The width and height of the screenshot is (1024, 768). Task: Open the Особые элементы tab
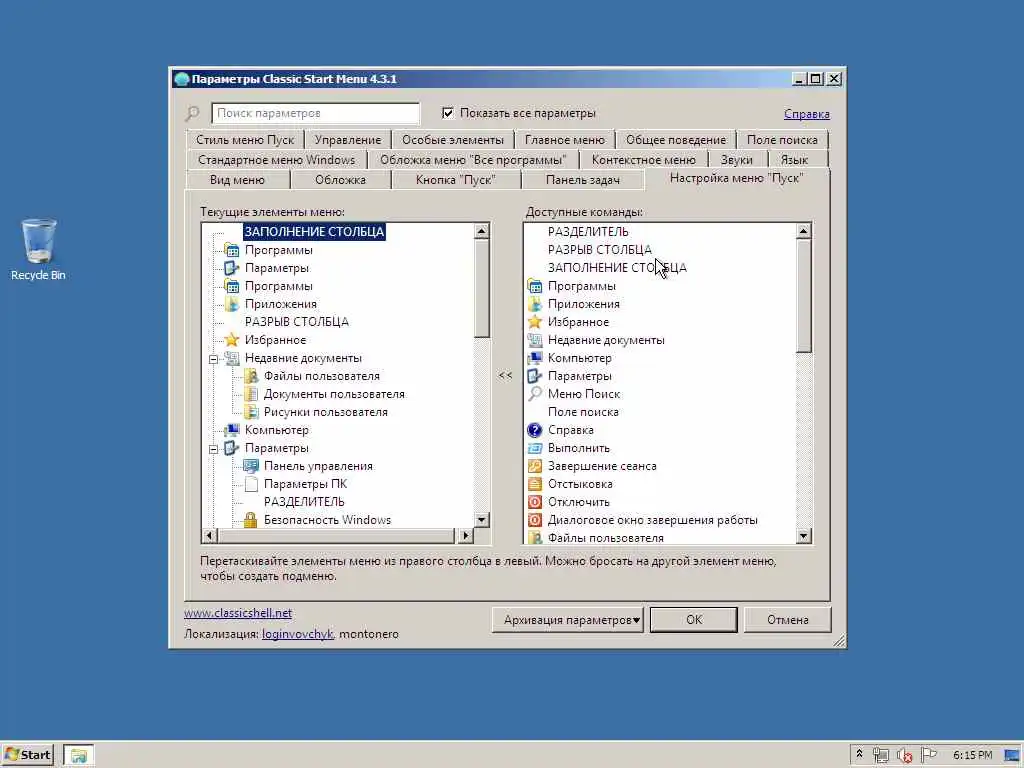pyautogui.click(x=453, y=140)
